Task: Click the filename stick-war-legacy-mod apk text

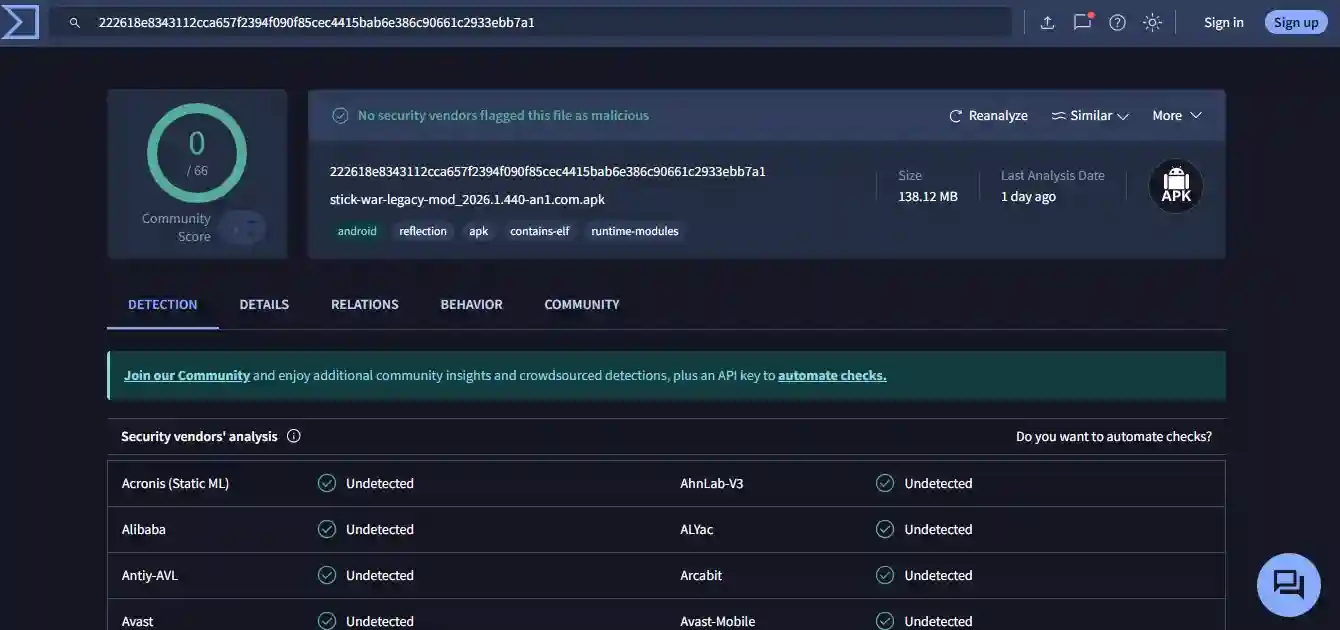Action: pos(467,199)
